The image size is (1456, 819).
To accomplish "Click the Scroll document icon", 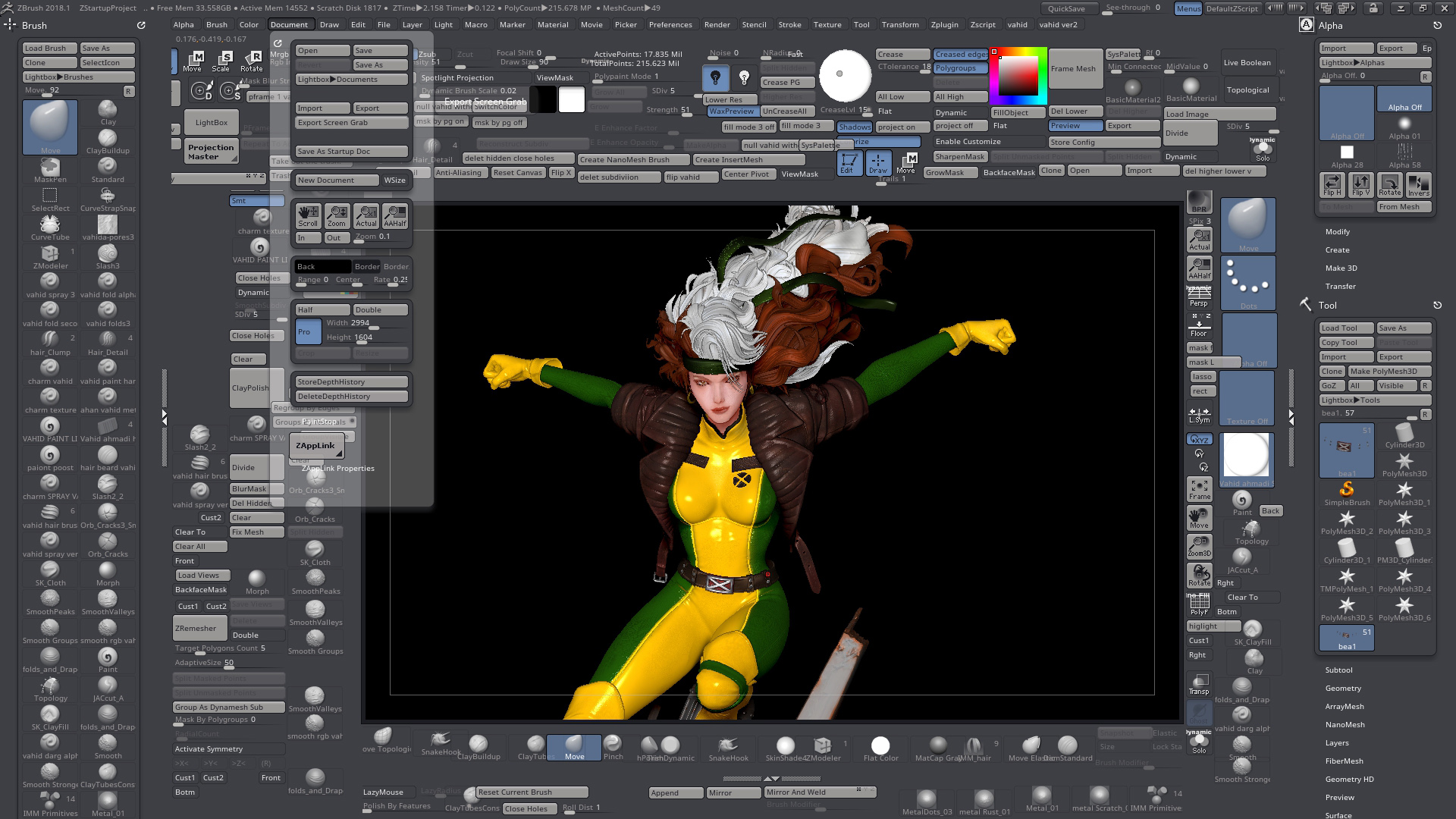I will [x=308, y=216].
